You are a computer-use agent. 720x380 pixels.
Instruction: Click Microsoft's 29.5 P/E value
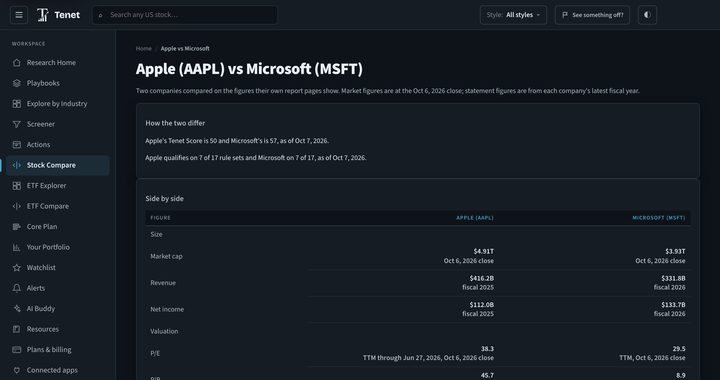click(x=679, y=349)
